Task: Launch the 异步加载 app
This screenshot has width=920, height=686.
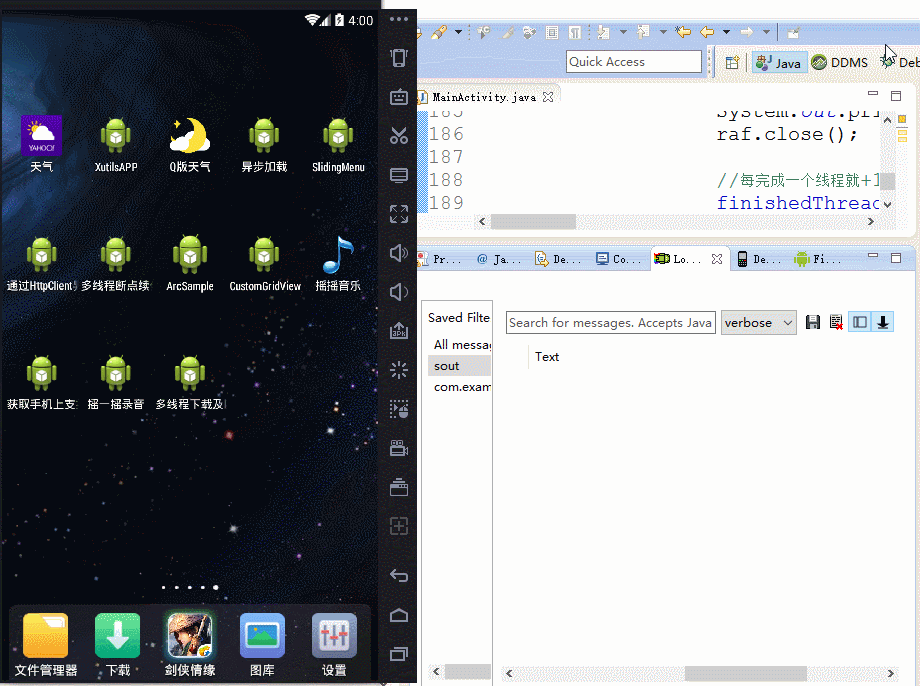Action: 264,144
